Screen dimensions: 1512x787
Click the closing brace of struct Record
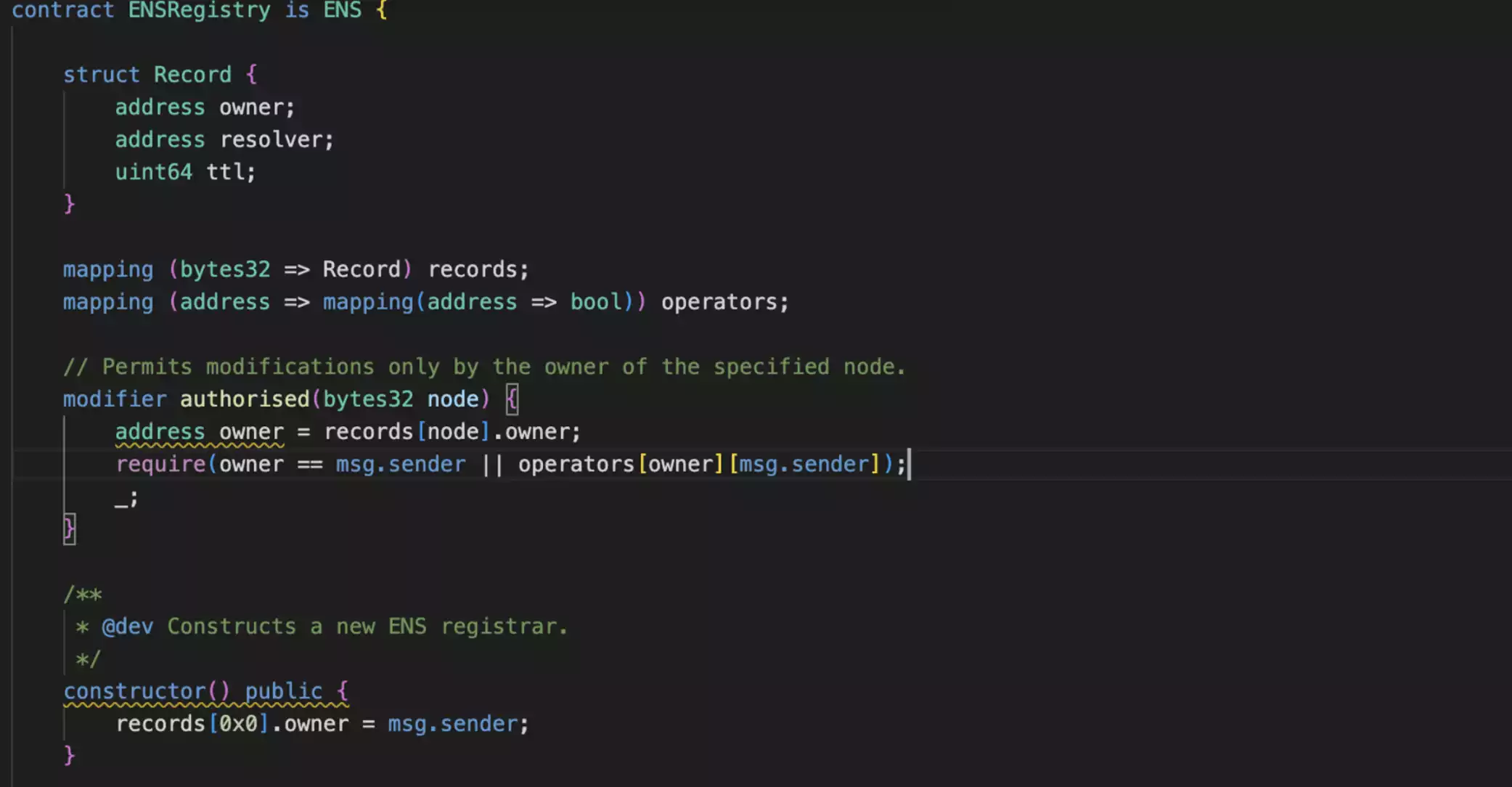click(x=69, y=204)
